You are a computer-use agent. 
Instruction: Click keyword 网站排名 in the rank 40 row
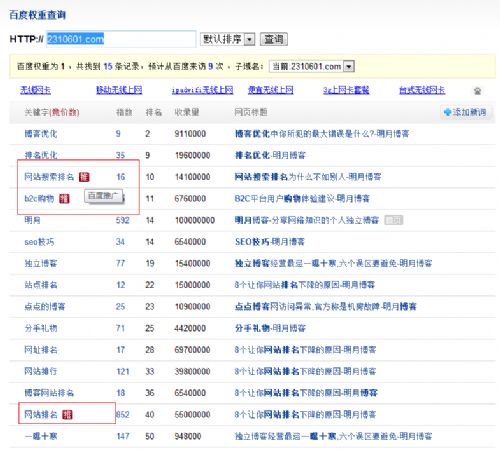41,415
